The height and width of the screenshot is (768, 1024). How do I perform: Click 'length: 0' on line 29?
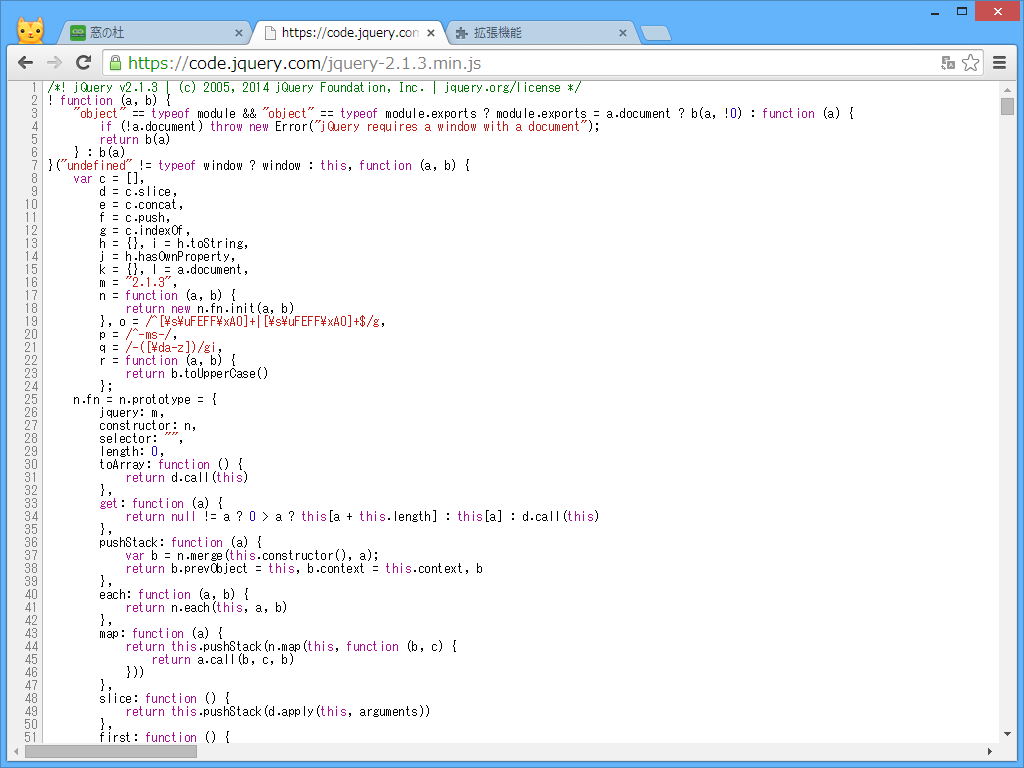tap(128, 451)
